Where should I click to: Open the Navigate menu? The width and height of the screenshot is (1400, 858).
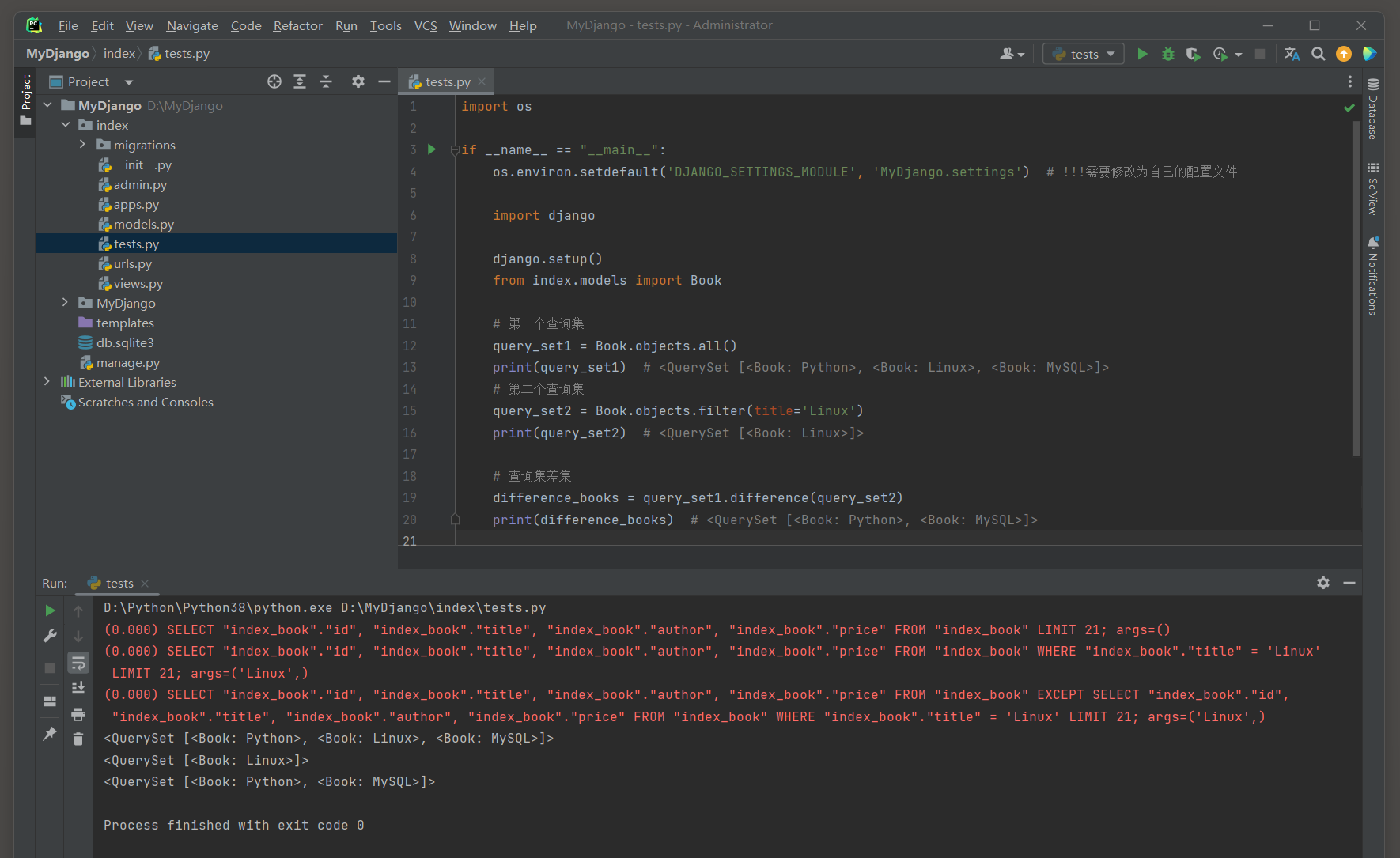point(192,25)
